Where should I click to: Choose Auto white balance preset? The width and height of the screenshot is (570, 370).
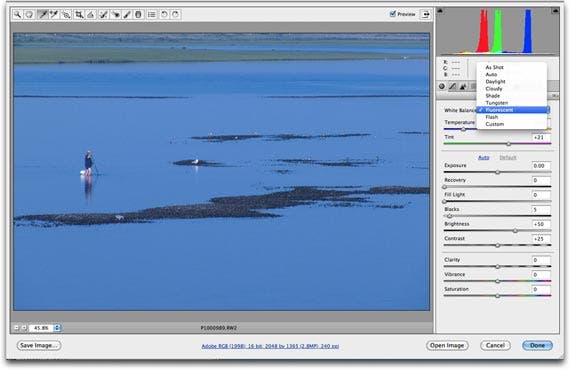(x=512, y=75)
